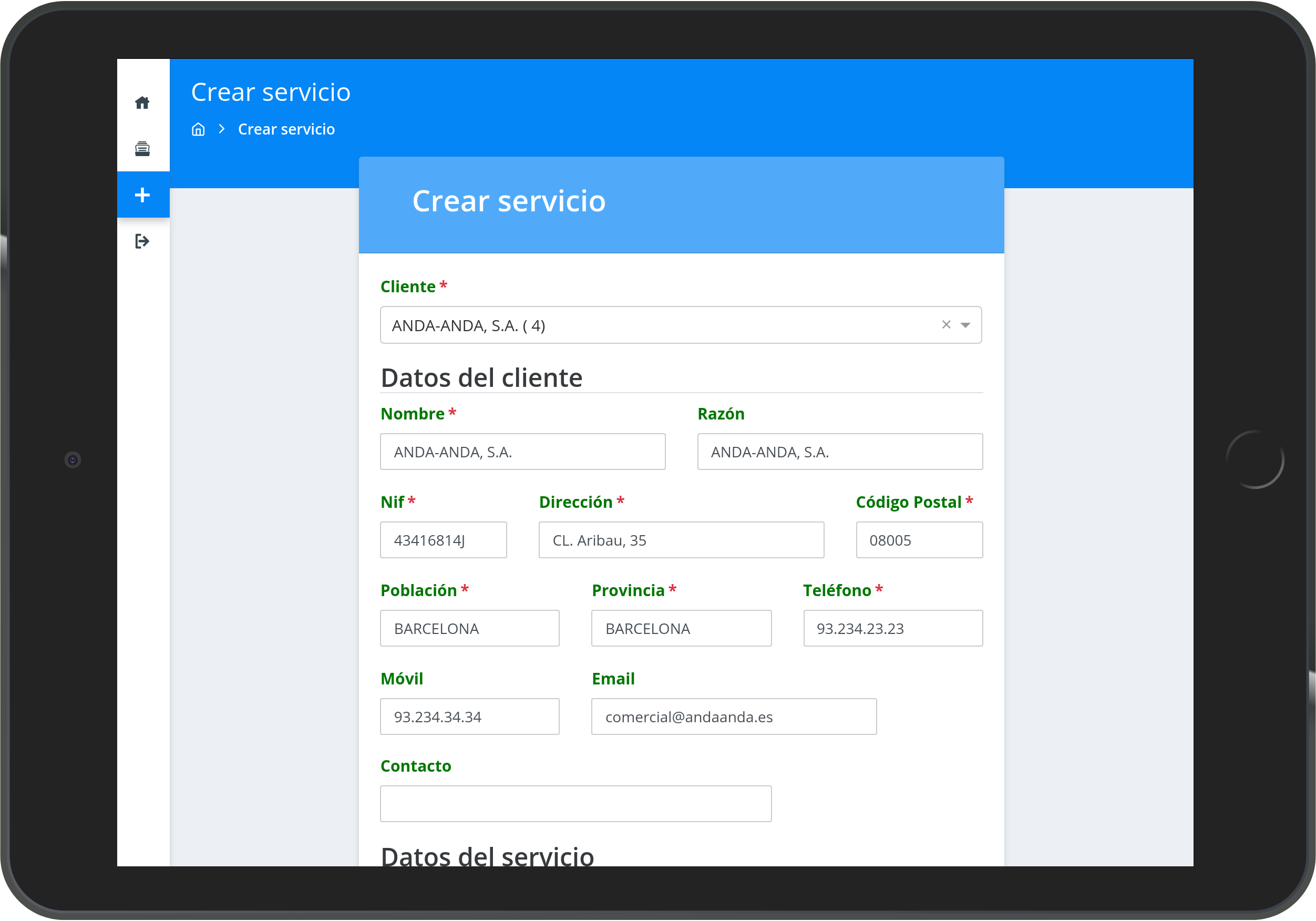1316x921 pixels.
Task: Open the services list sidebar icon
Action: (x=142, y=149)
